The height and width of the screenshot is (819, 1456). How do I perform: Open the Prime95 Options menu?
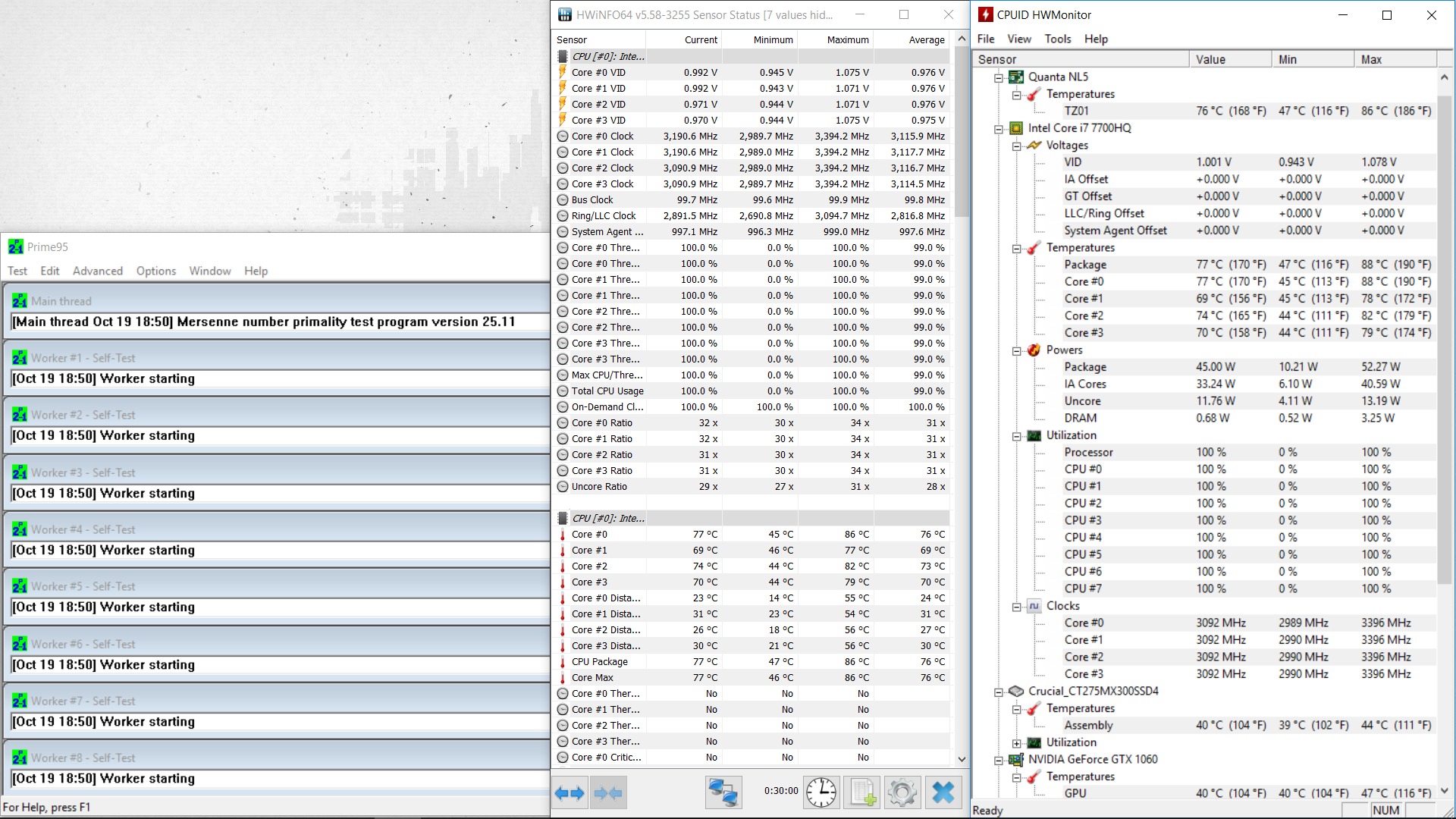156,271
